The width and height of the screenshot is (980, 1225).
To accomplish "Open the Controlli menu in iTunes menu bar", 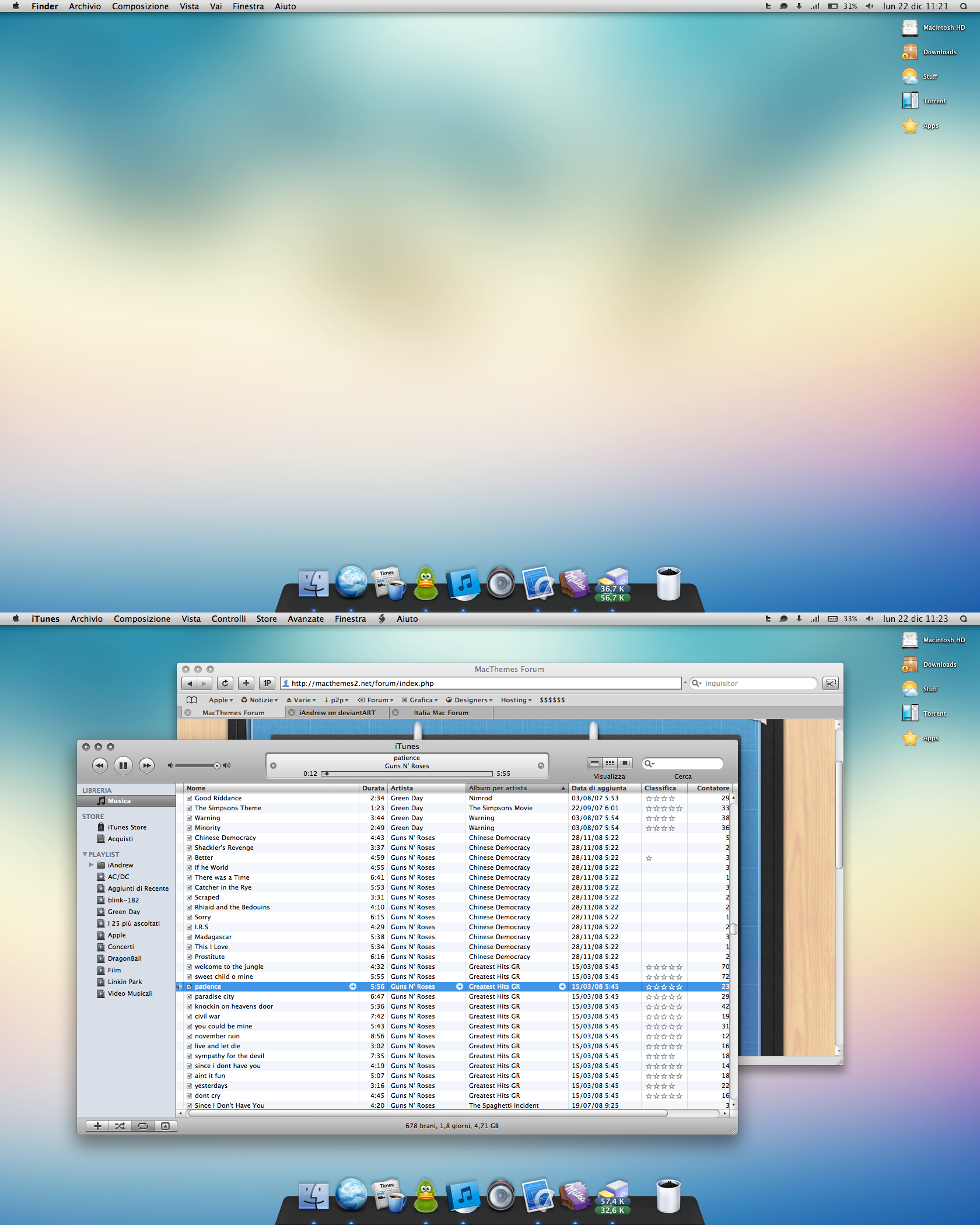I will (x=229, y=619).
